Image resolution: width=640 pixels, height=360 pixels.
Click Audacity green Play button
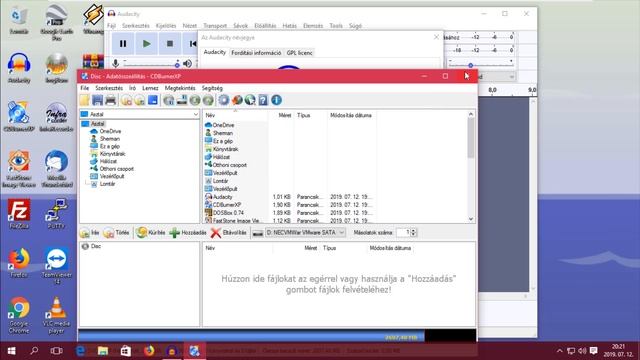pos(147,44)
